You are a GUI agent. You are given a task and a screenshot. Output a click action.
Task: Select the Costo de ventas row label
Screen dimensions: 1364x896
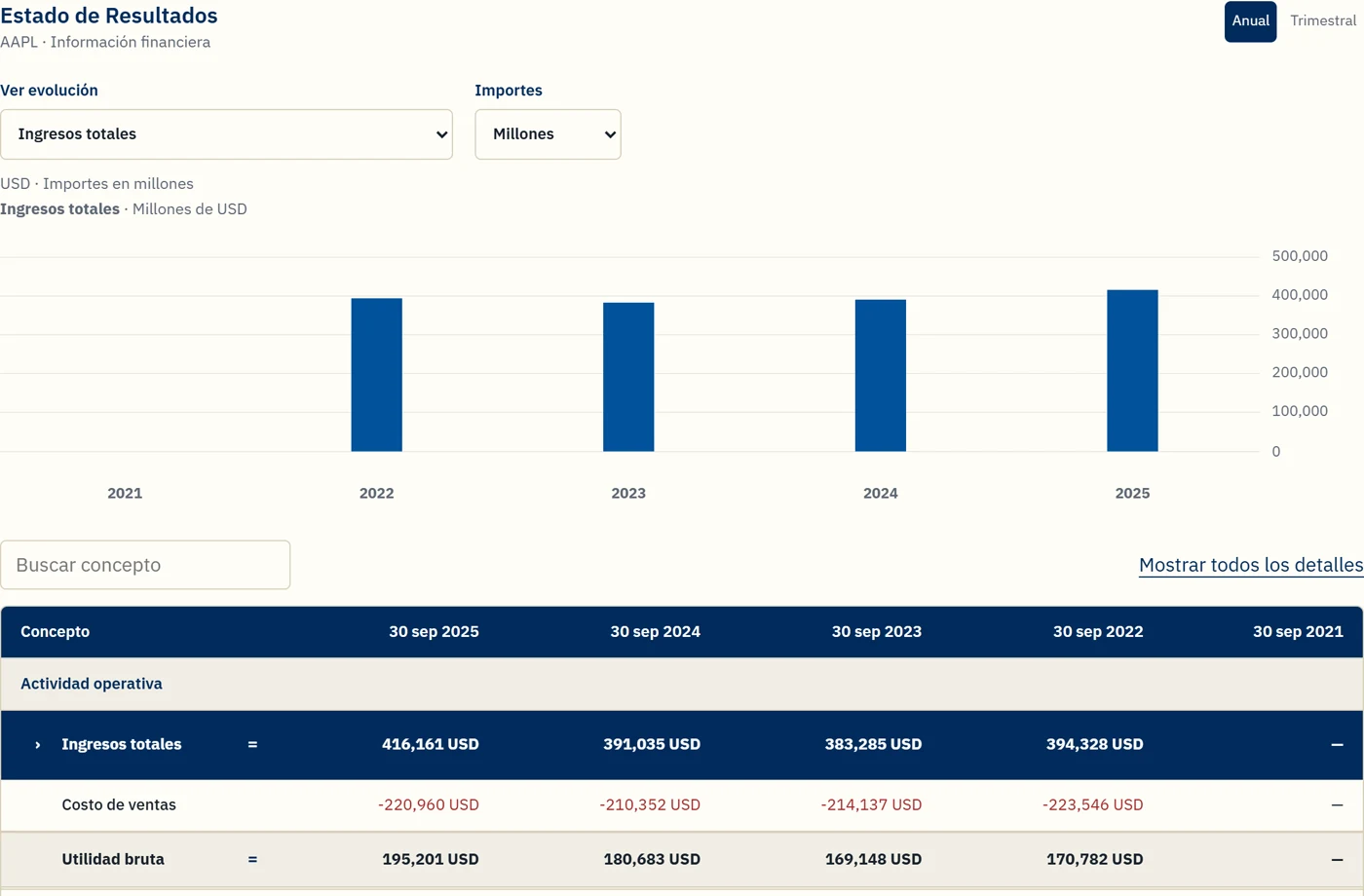tap(119, 805)
